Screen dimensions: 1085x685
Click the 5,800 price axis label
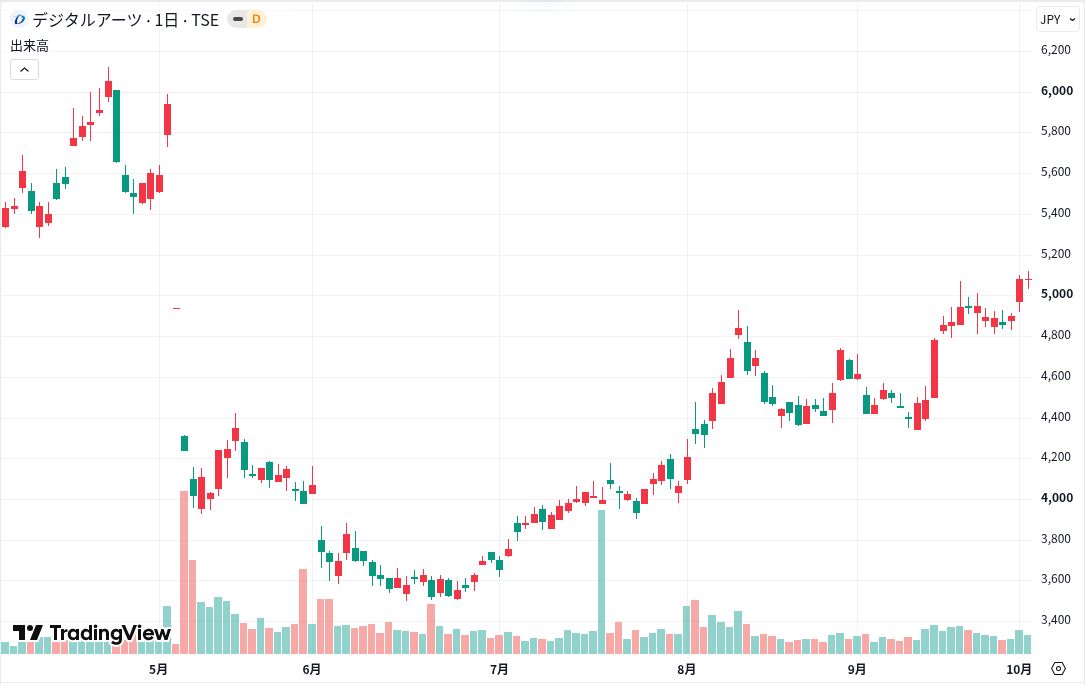coord(1057,131)
